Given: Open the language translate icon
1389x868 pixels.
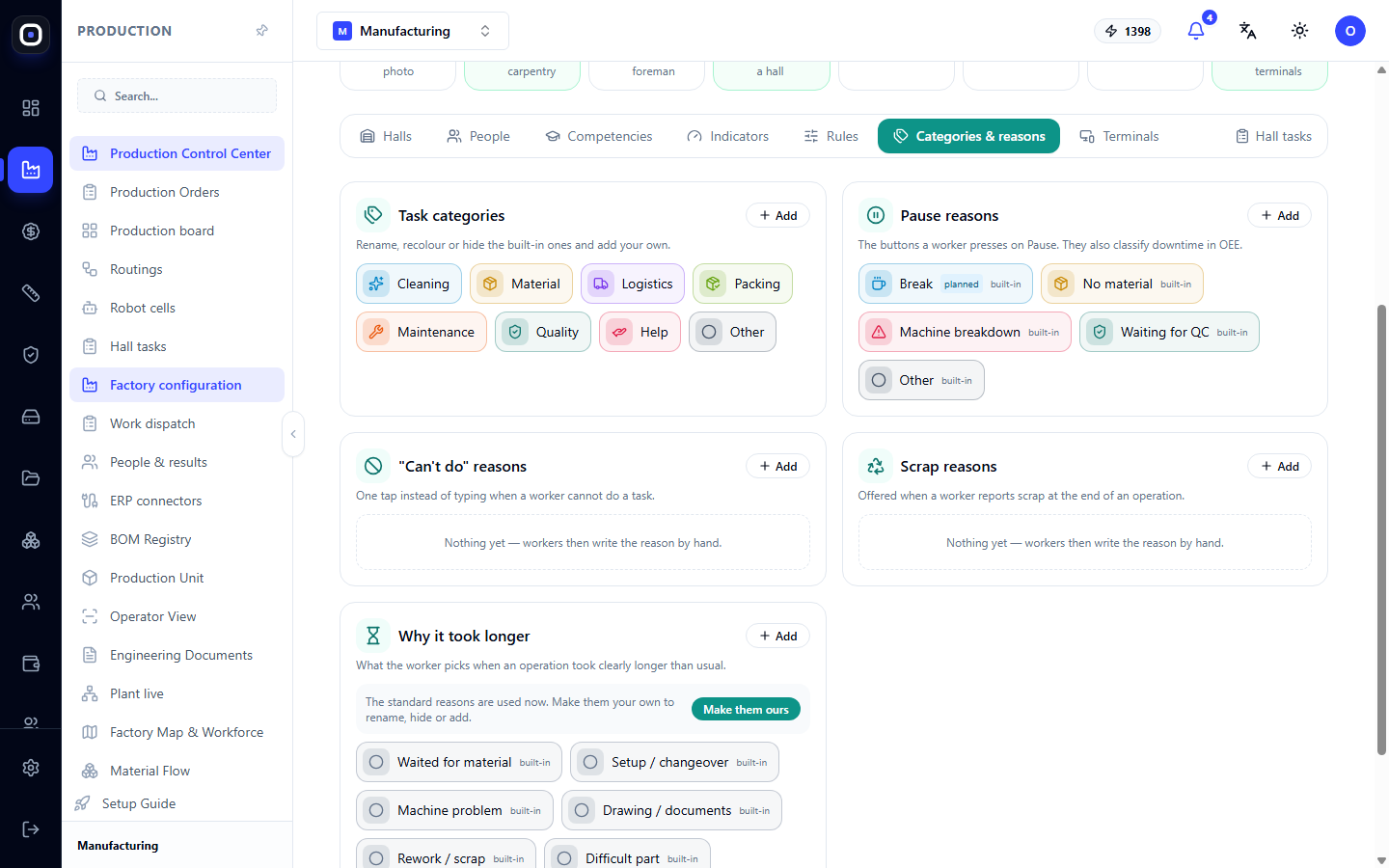Looking at the screenshot, I should [1248, 31].
